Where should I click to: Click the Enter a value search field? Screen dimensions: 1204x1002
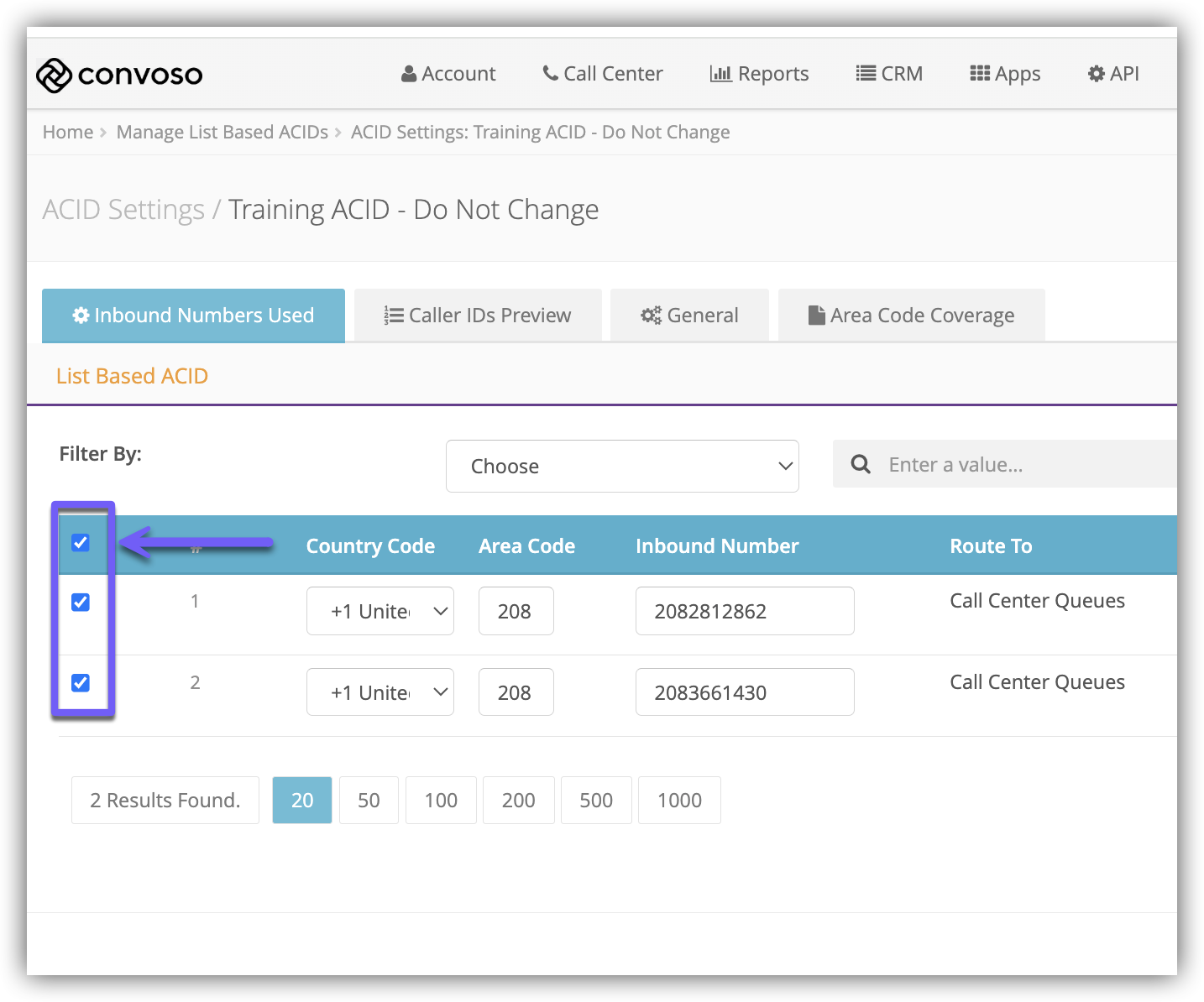(1024, 464)
